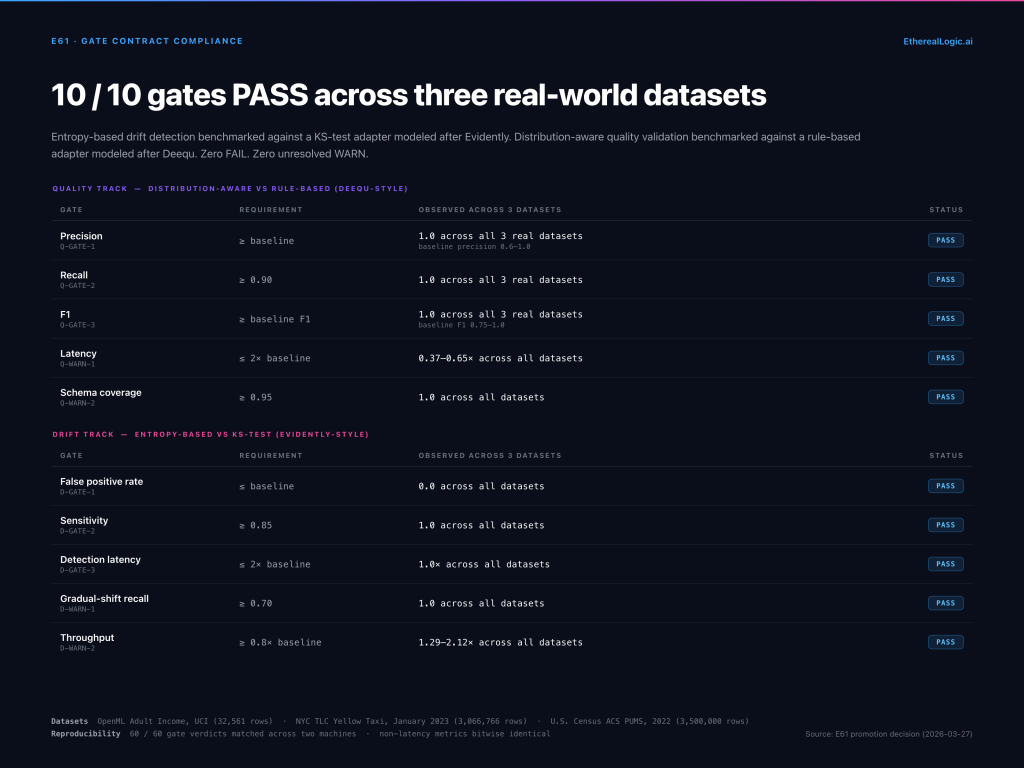Select the Throughput PASS badge
The image size is (1024, 768).
click(945, 642)
